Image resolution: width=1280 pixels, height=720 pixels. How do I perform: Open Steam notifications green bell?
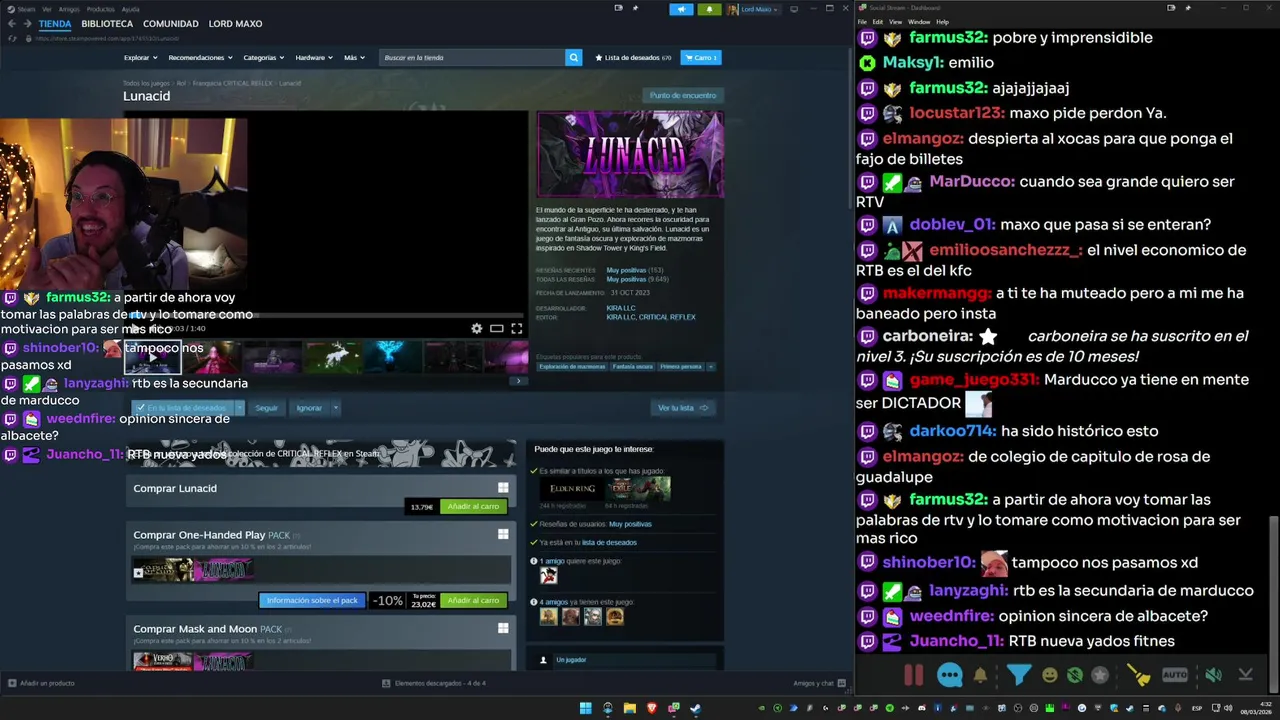click(709, 9)
